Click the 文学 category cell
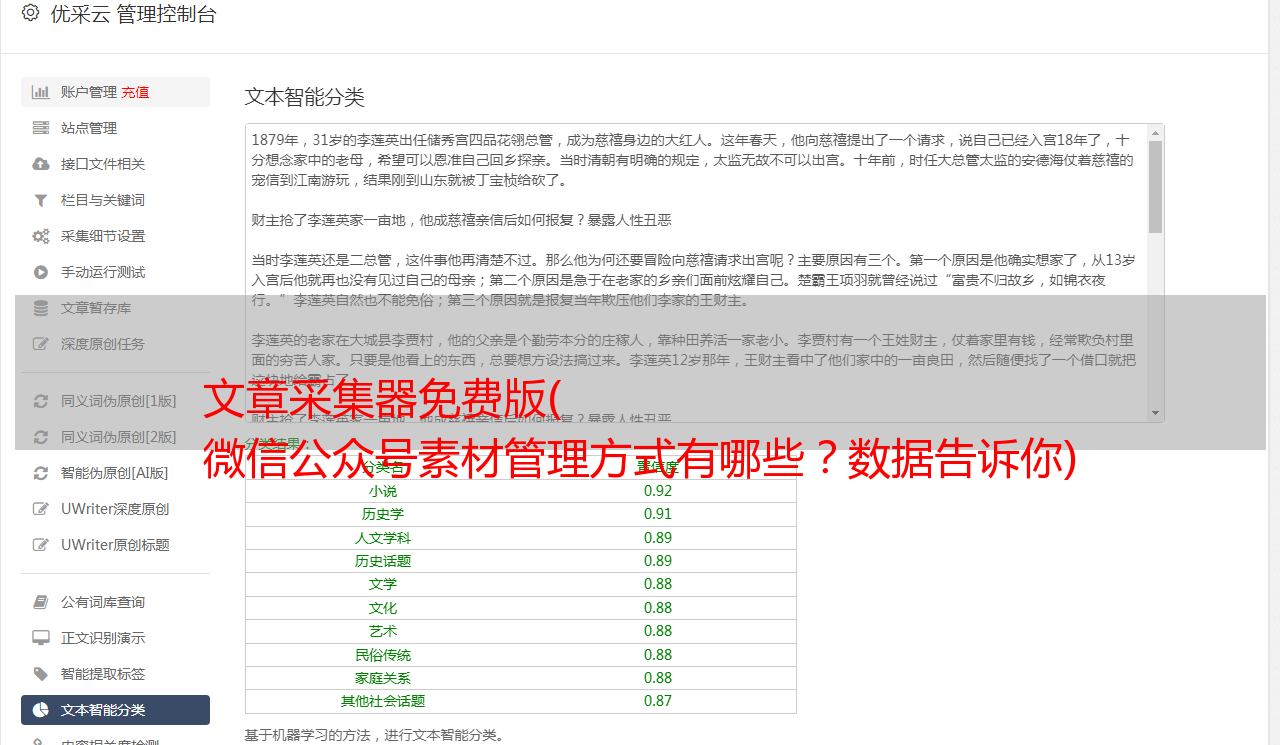This screenshot has height=745, width=1280. (383, 584)
